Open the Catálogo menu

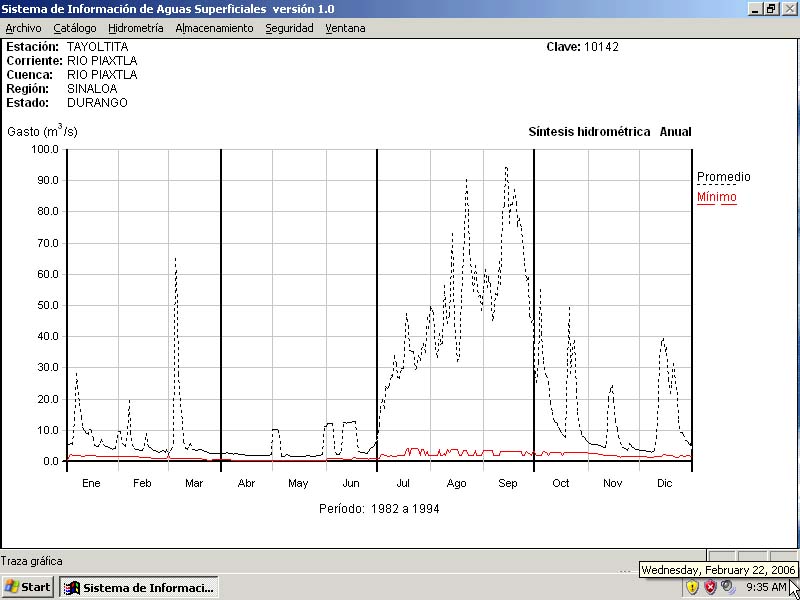75,28
